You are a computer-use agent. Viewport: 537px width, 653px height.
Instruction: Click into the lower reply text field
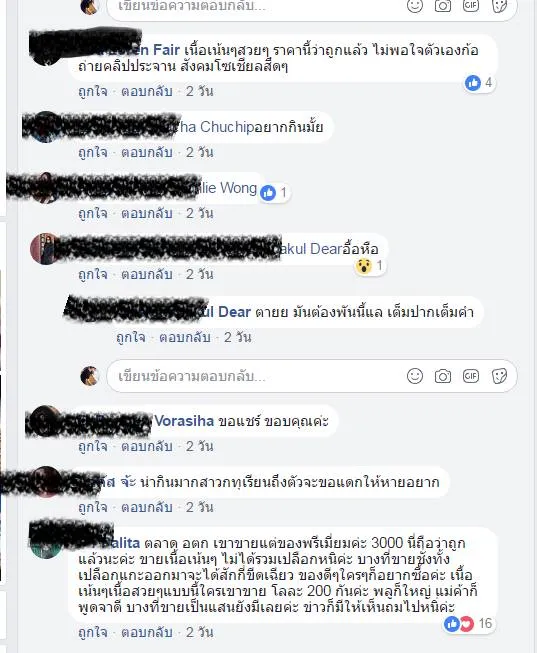[254, 376]
